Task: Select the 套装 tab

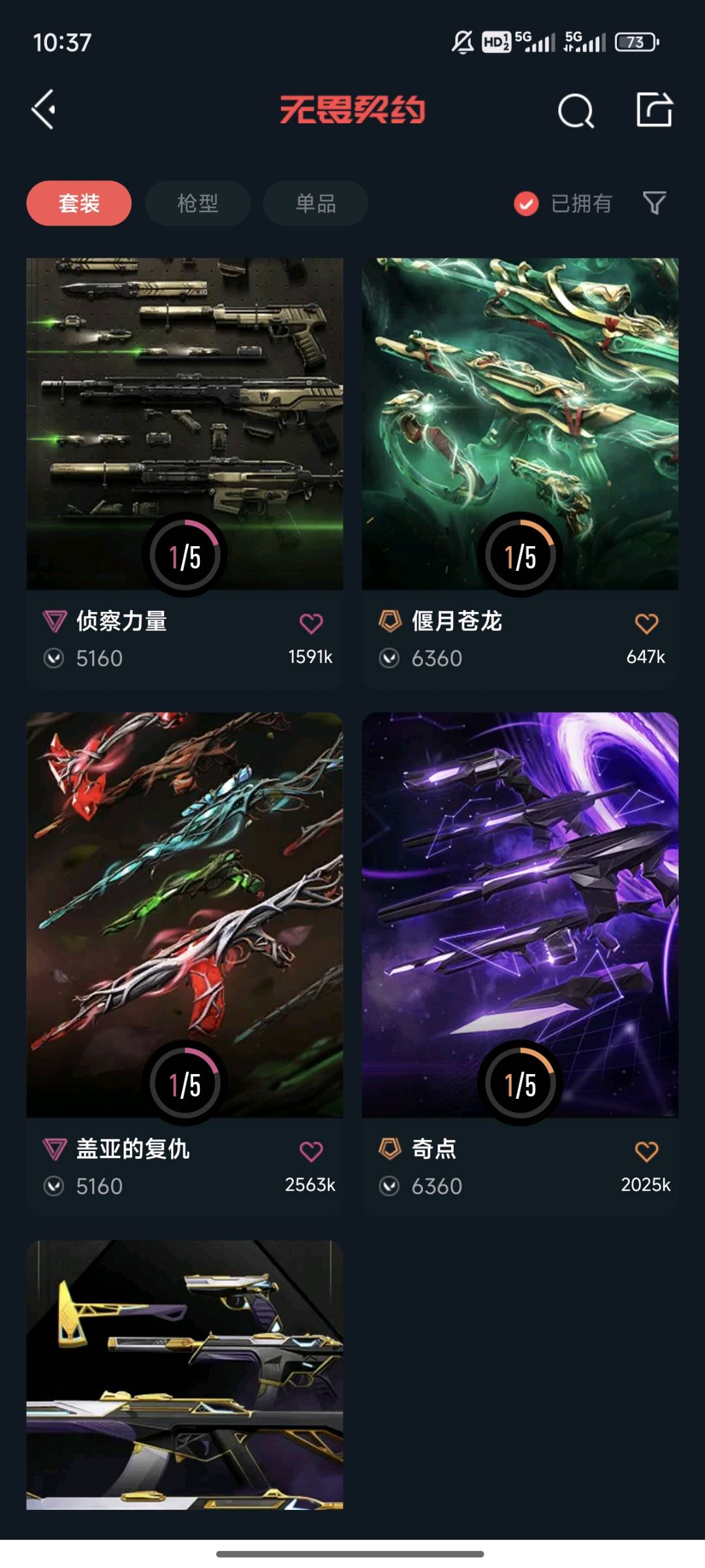Action: coord(79,203)
